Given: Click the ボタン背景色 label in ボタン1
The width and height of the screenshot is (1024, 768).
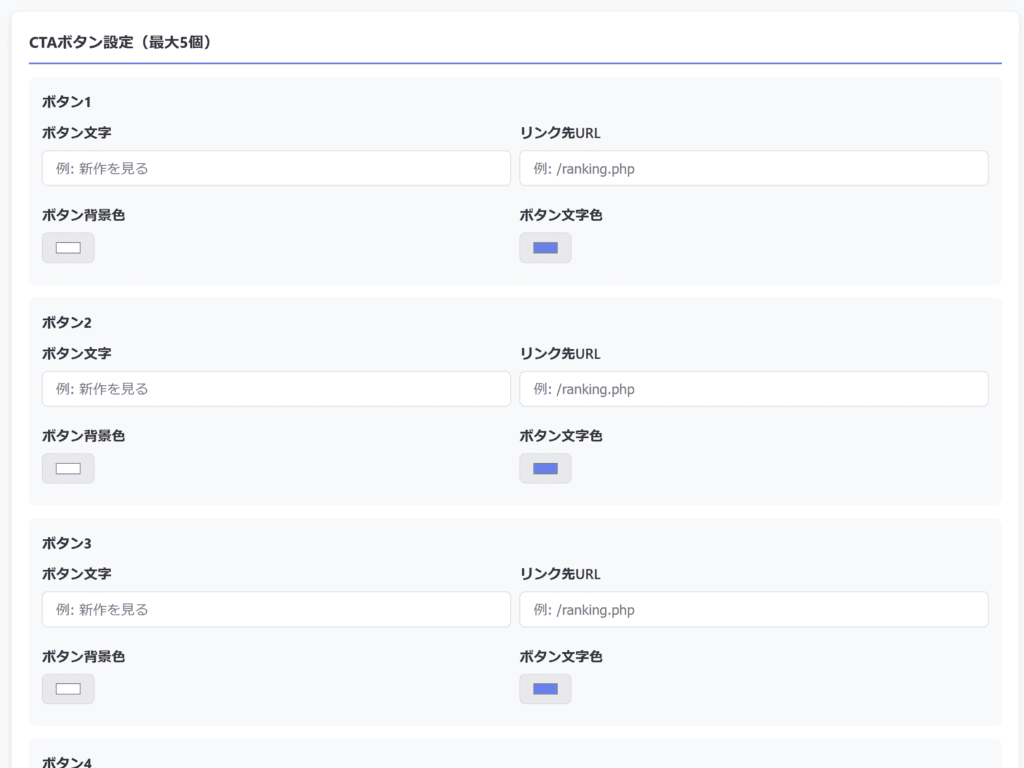Looking at the screenshot, I should pos(83,215).
